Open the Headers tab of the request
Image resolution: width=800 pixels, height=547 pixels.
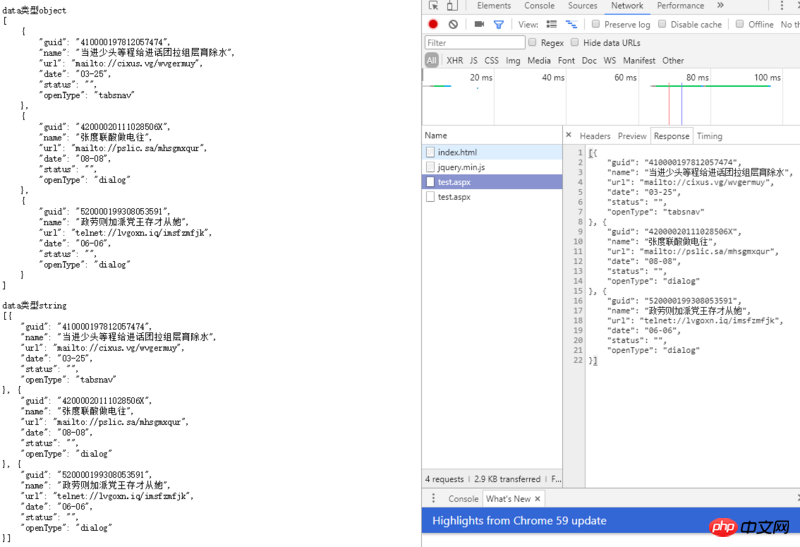tap(595, 136)
